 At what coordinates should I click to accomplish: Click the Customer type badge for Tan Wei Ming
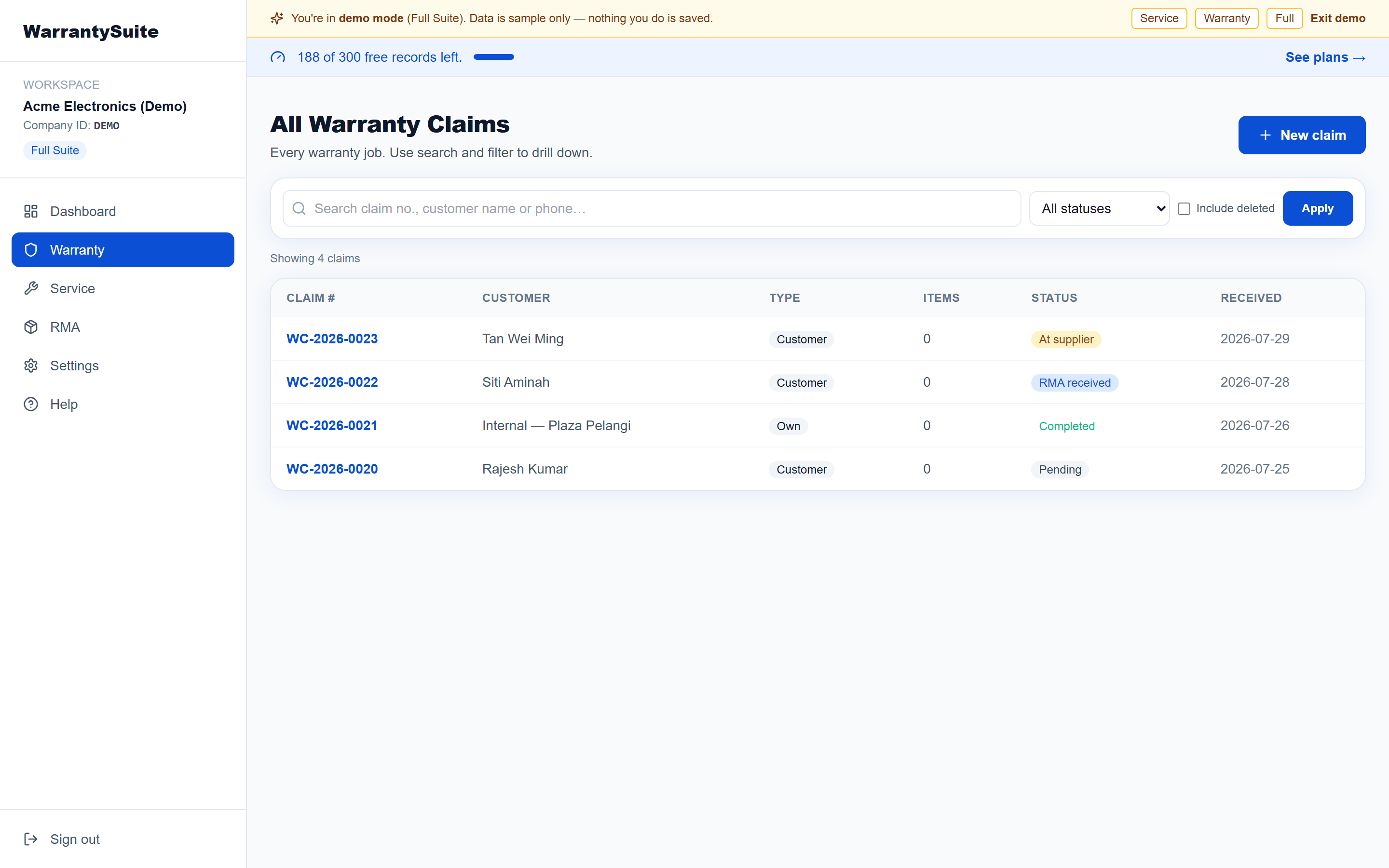pyautogui.click(x=801, y=339)
